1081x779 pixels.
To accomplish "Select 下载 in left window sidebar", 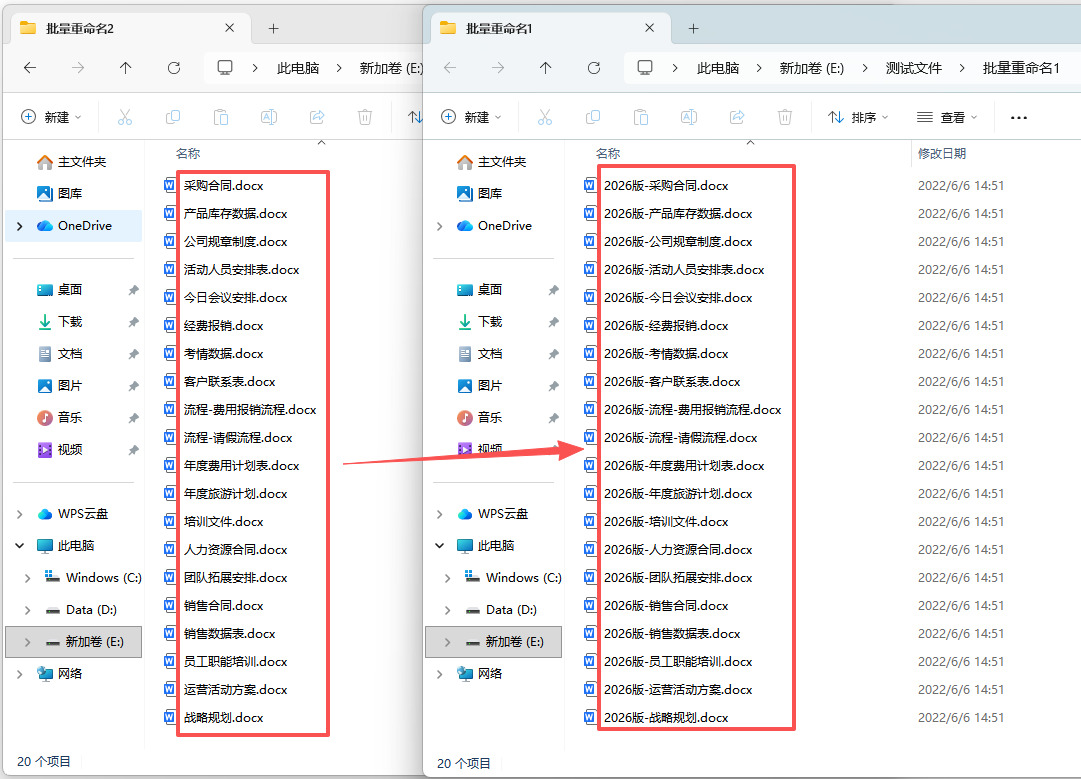I will [x=70, y=321].
